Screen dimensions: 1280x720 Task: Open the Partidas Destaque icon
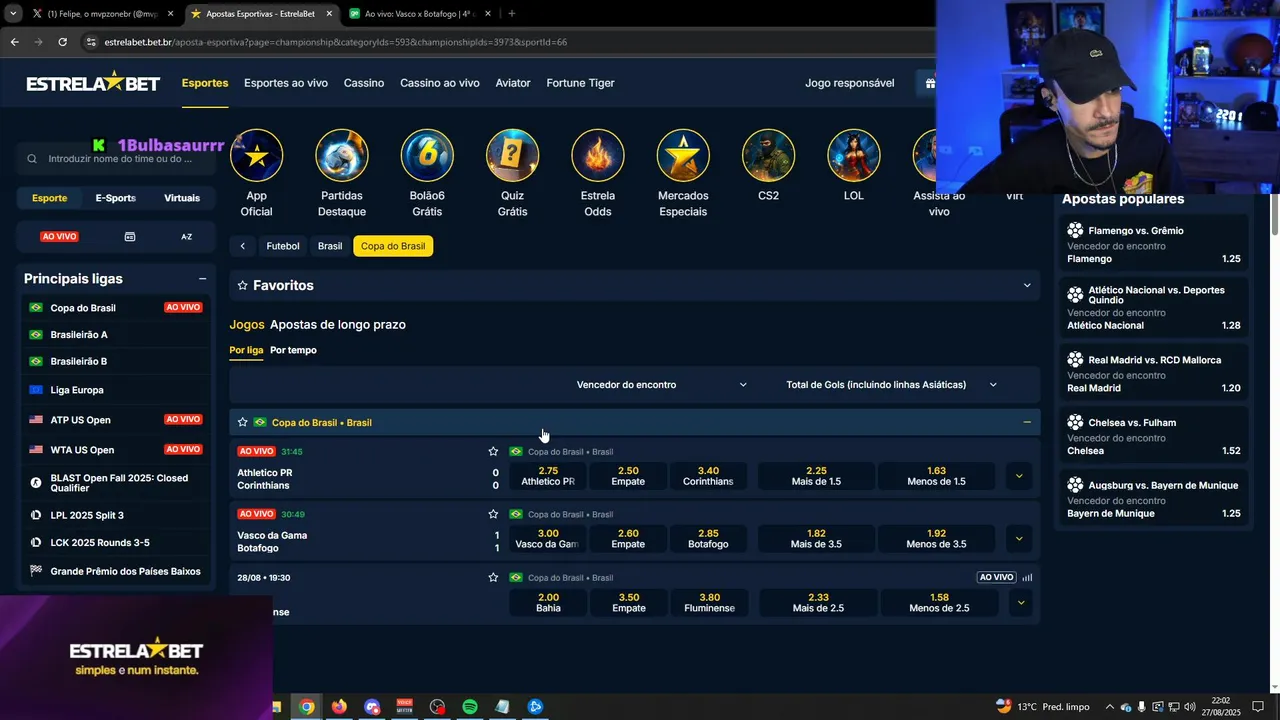(342, 155)
